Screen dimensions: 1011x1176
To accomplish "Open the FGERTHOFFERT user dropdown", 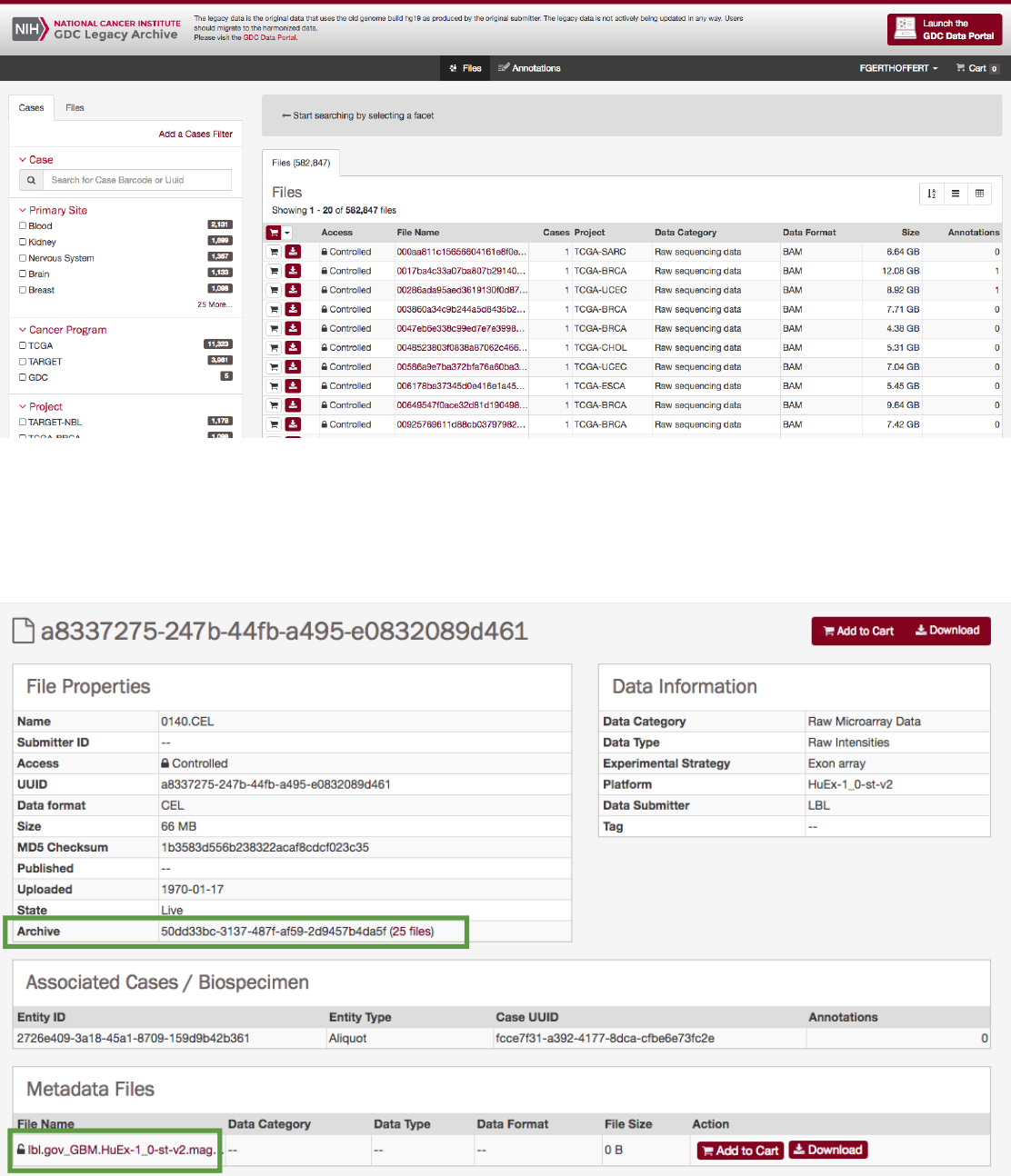I will 898,68.
